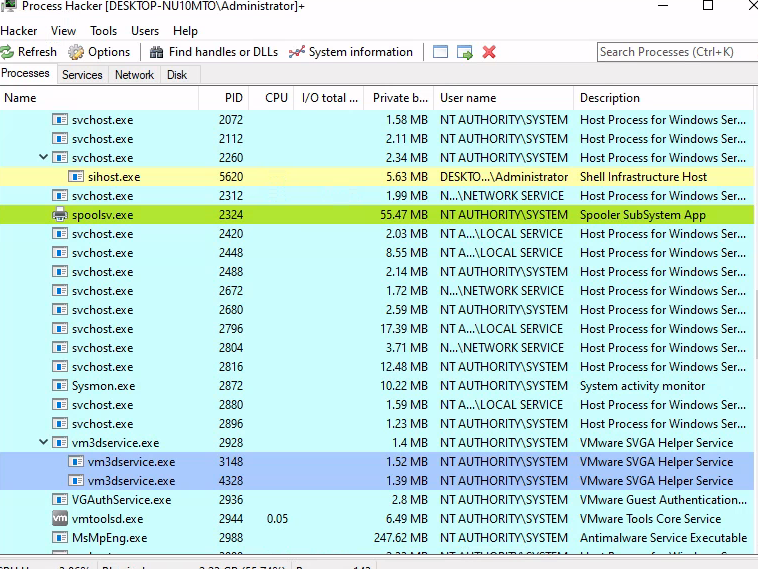This screenshot has height=569, width=758.
Task: Select the sihost.exe process row
Action: tap(377, 176)
